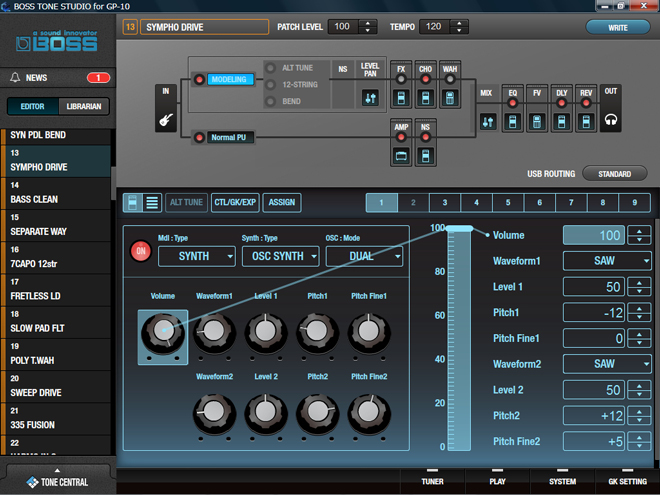Click the vertical Volume slider handle
This screenshot has width=660, height=495.
click(x=459, y=232)
